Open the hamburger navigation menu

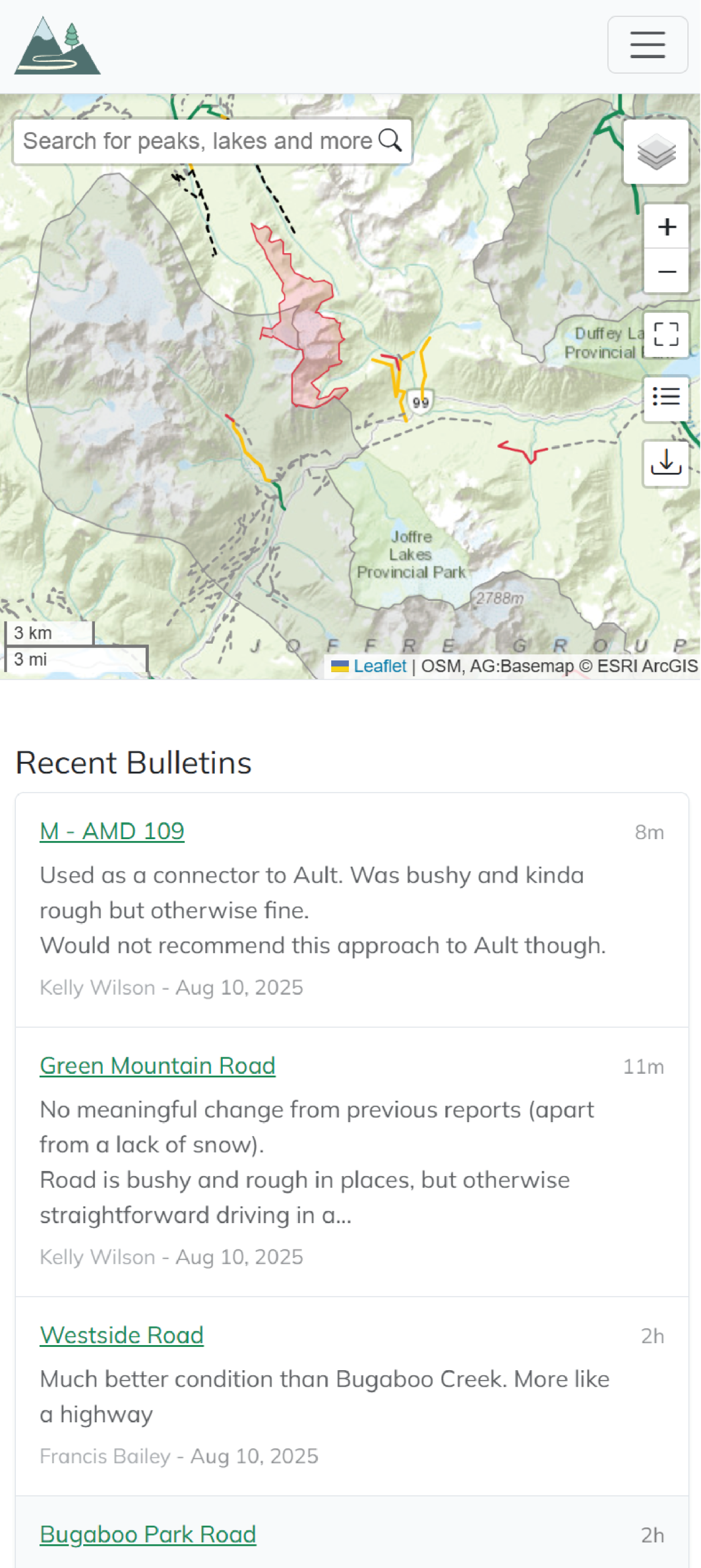647,45
